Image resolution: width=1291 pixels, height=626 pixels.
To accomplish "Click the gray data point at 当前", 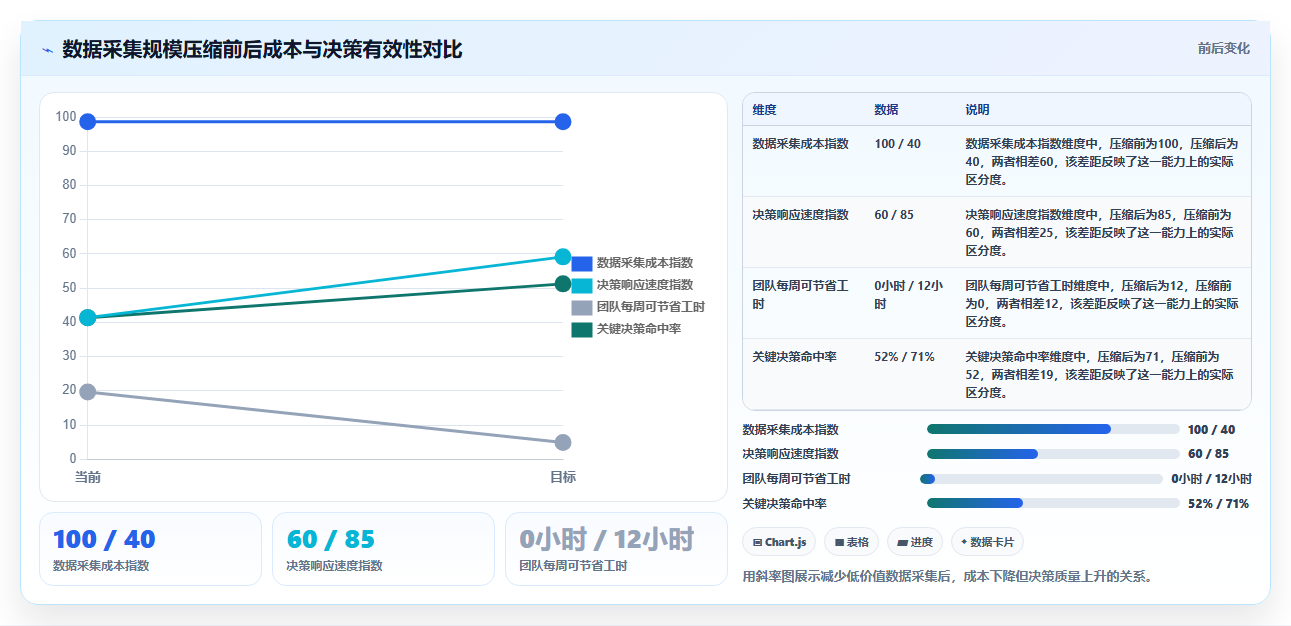I will coord(88,392).
